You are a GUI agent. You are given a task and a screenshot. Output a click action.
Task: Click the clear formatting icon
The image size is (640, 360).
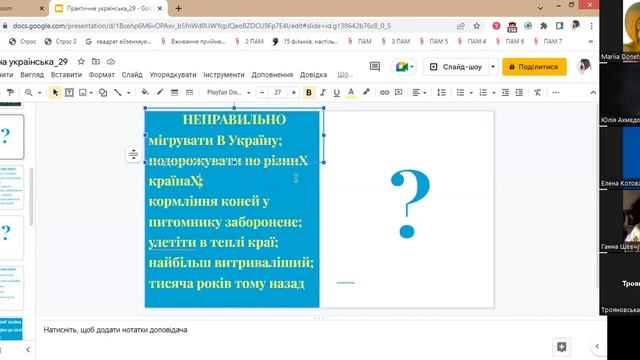538,93
